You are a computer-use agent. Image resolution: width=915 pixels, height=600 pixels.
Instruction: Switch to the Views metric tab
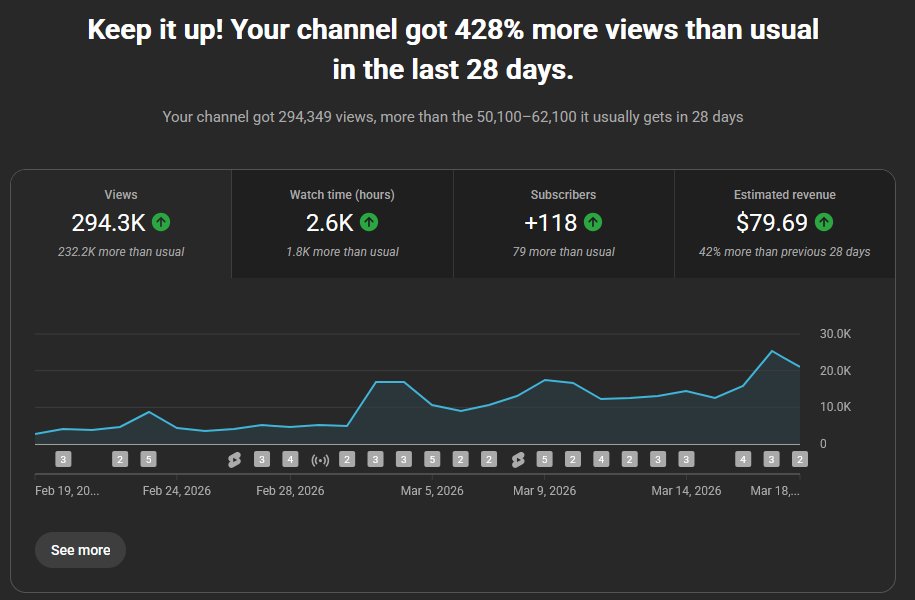coord(121,224)
